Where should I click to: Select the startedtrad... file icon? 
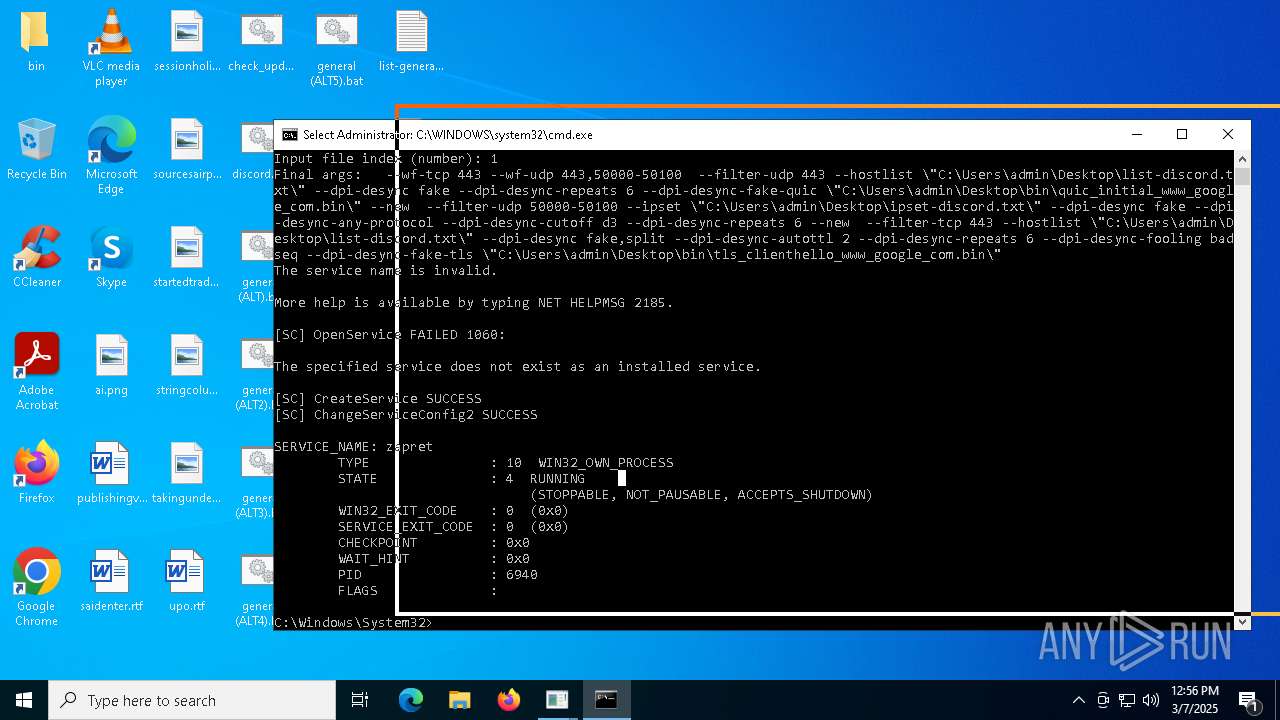(187, 256)
